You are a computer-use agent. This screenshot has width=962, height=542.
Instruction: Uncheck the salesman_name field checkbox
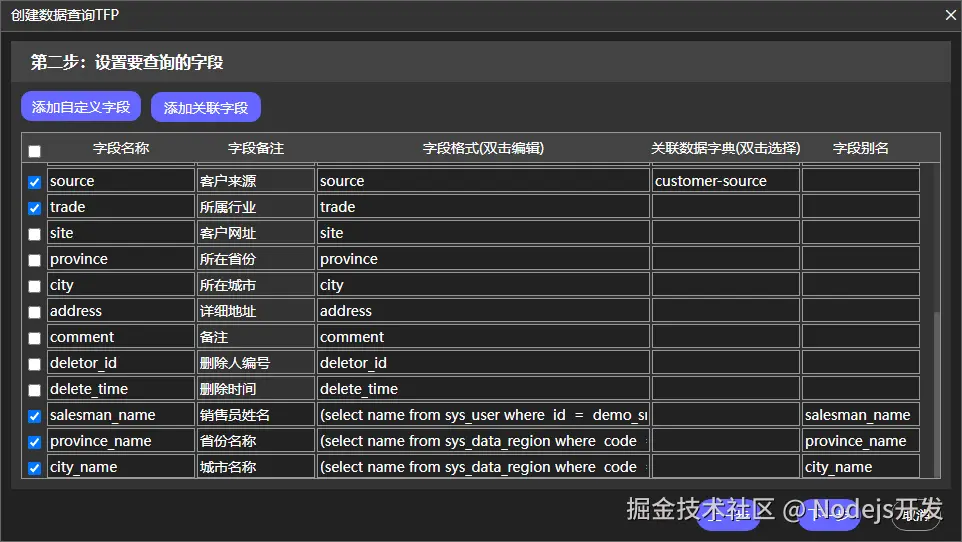point(34,416)
